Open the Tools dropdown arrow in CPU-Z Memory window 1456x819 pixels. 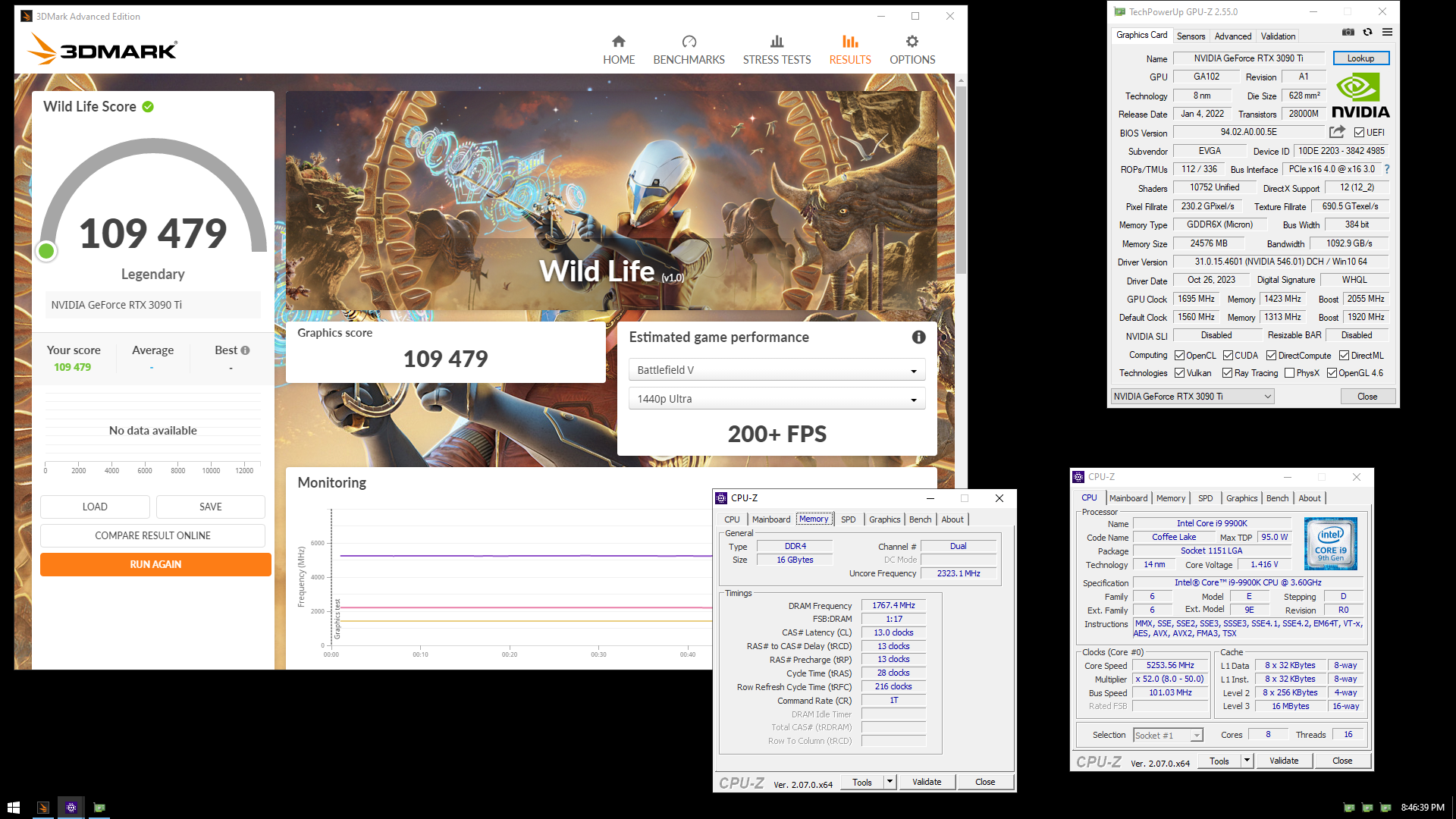(x=890, y=782)
